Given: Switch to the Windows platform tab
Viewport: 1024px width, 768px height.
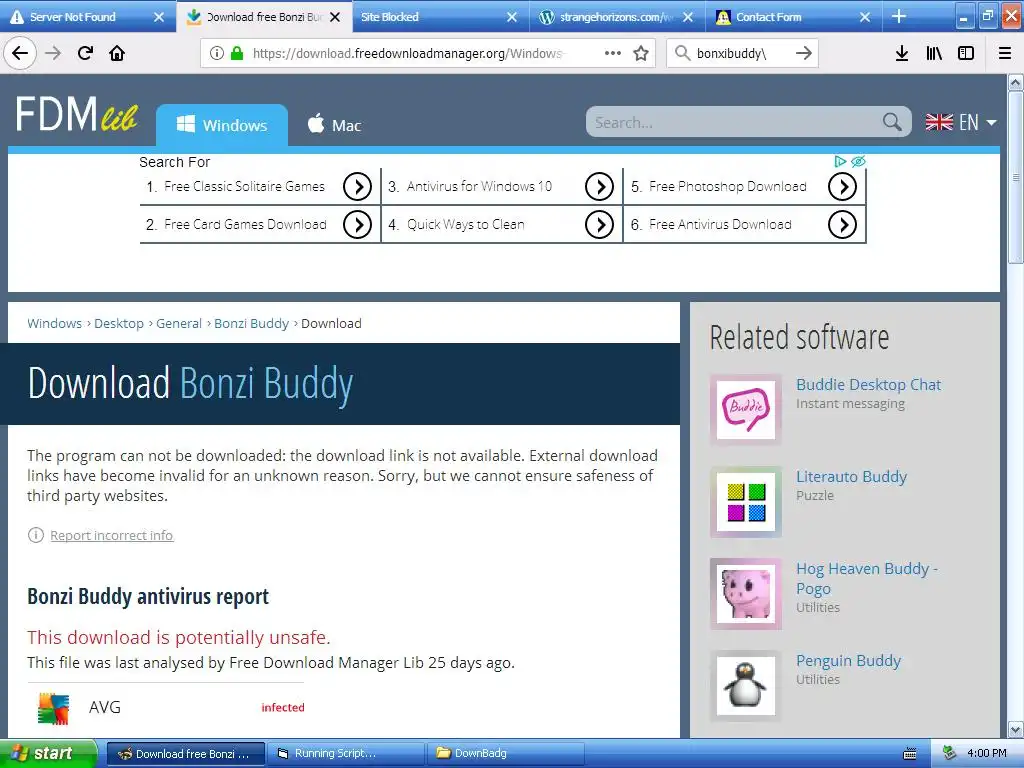Looking at the screenshot, I should pyautogui.click(x=222, y=125).
